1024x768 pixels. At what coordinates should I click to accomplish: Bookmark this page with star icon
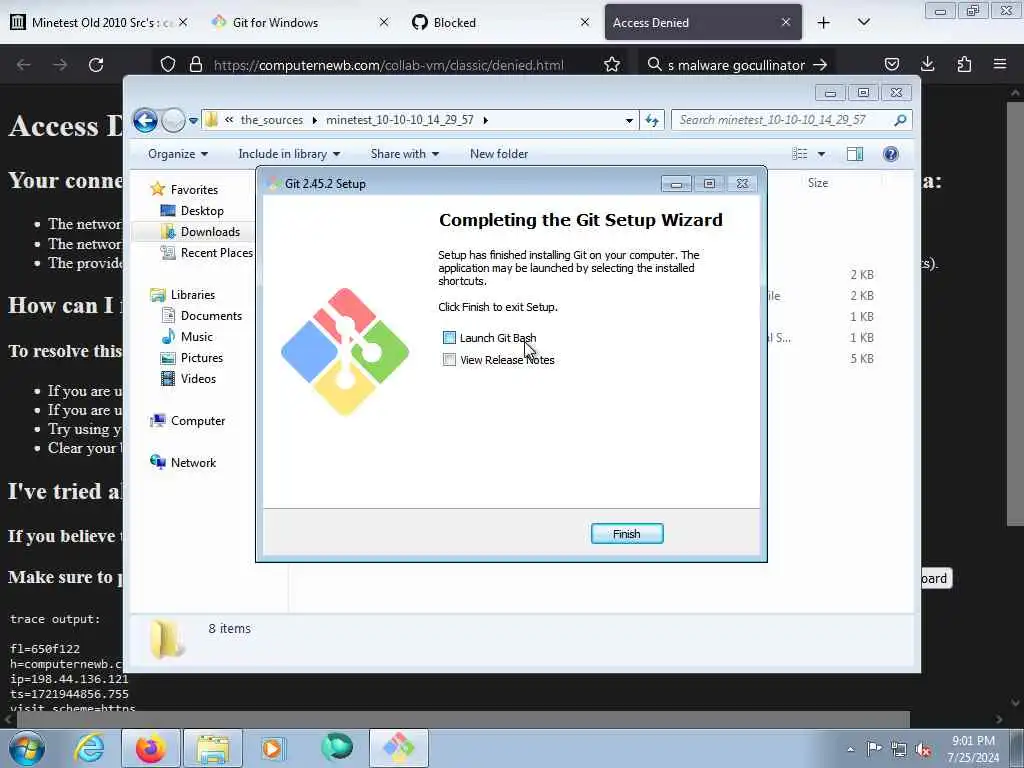pos(612,65)
